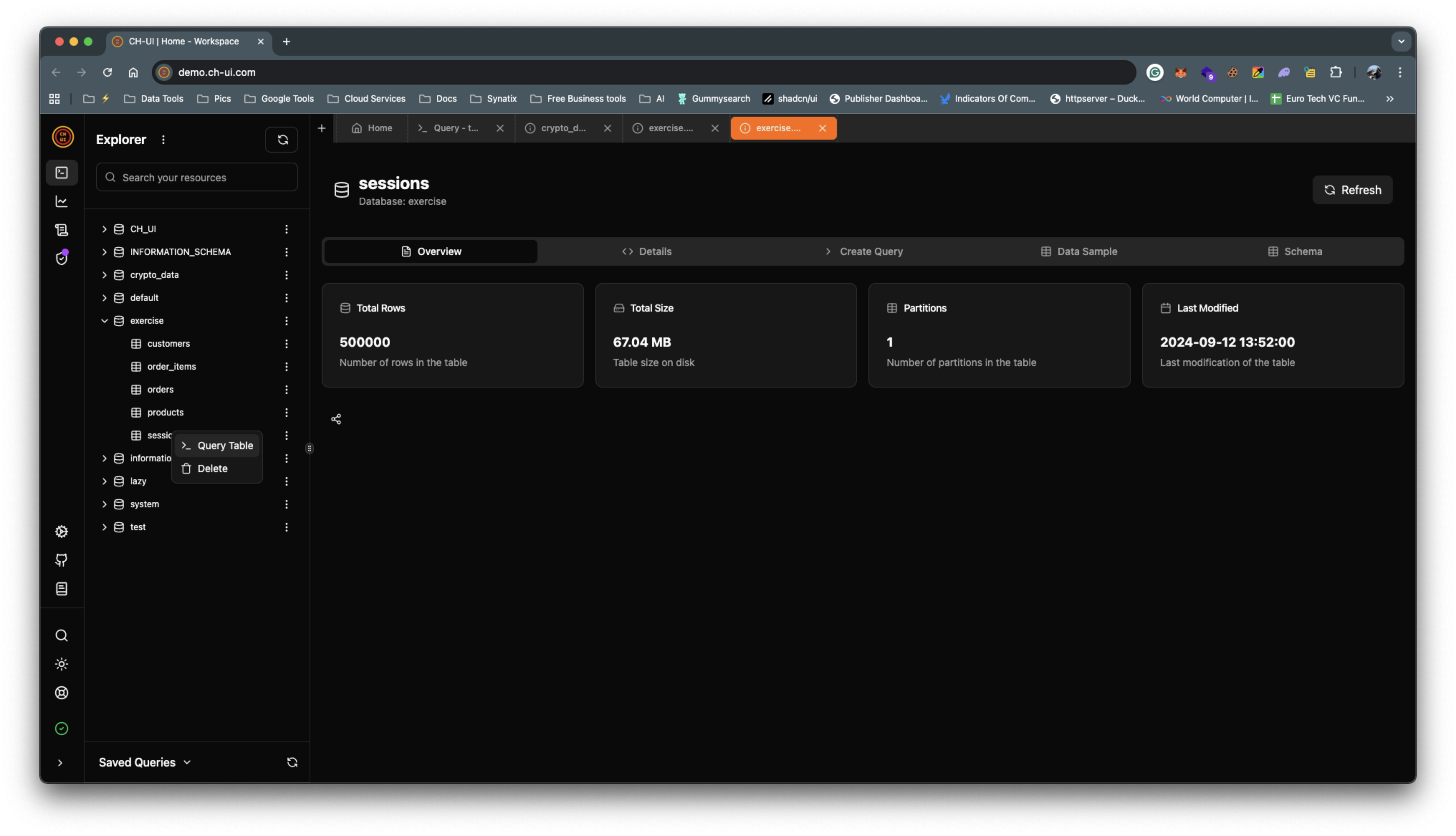Image resolution: width=1456 pixels, height=836 pixels.
Task: Close the active orange exercise tab
Action: click(822, 128)
